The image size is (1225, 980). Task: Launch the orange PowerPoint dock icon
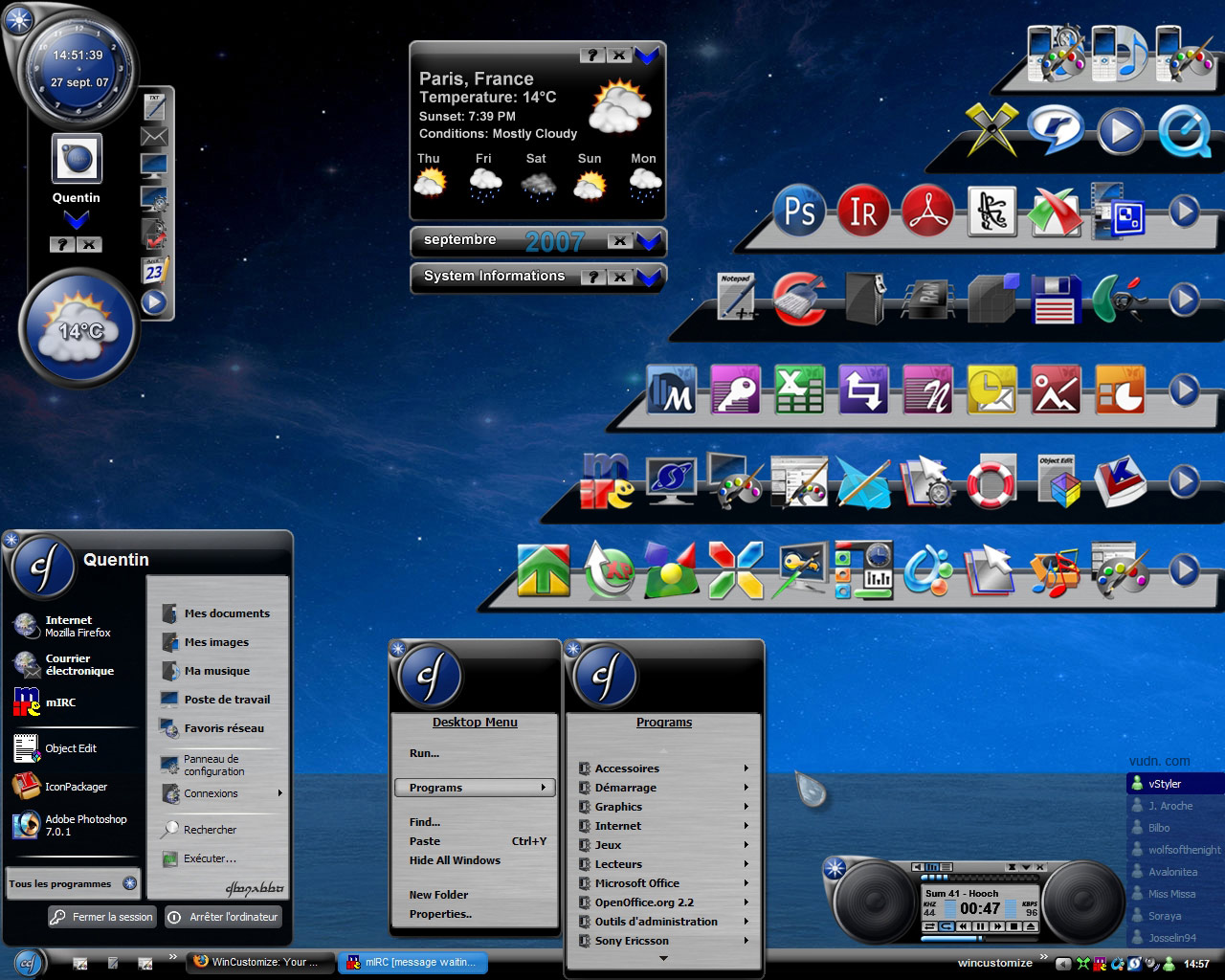point(1120,390)
